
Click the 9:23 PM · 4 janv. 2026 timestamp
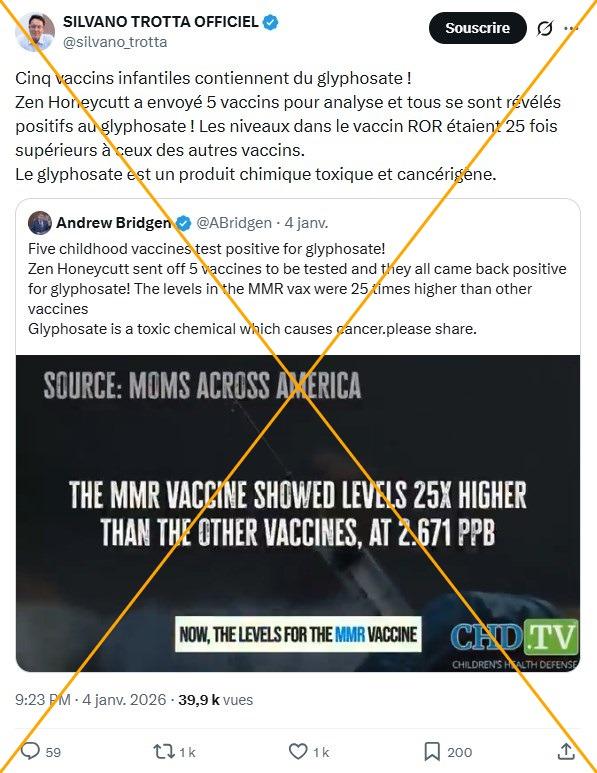91,700
